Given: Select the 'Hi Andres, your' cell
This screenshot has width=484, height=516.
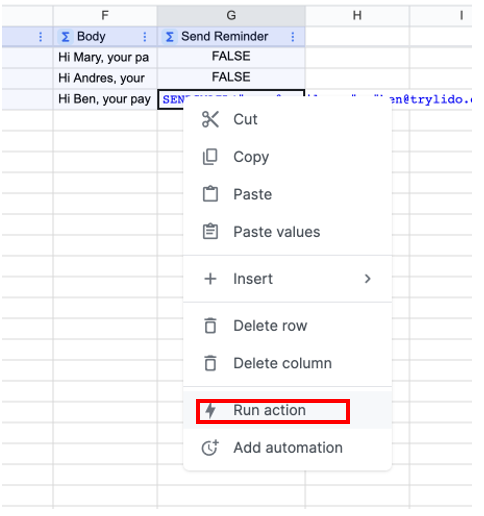Looking at the screenshot, I should [105, 78].
